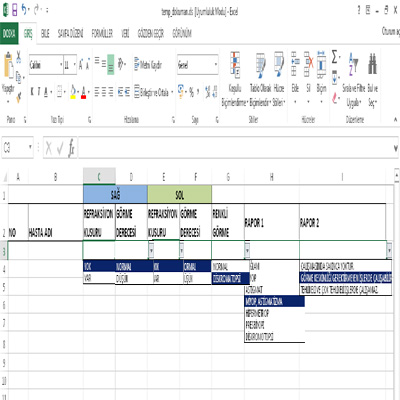The height and width of the screenshot is (400, 400).
Task: Click Merge and Center (Birleştir ve Ortala)
Action: 151,92
